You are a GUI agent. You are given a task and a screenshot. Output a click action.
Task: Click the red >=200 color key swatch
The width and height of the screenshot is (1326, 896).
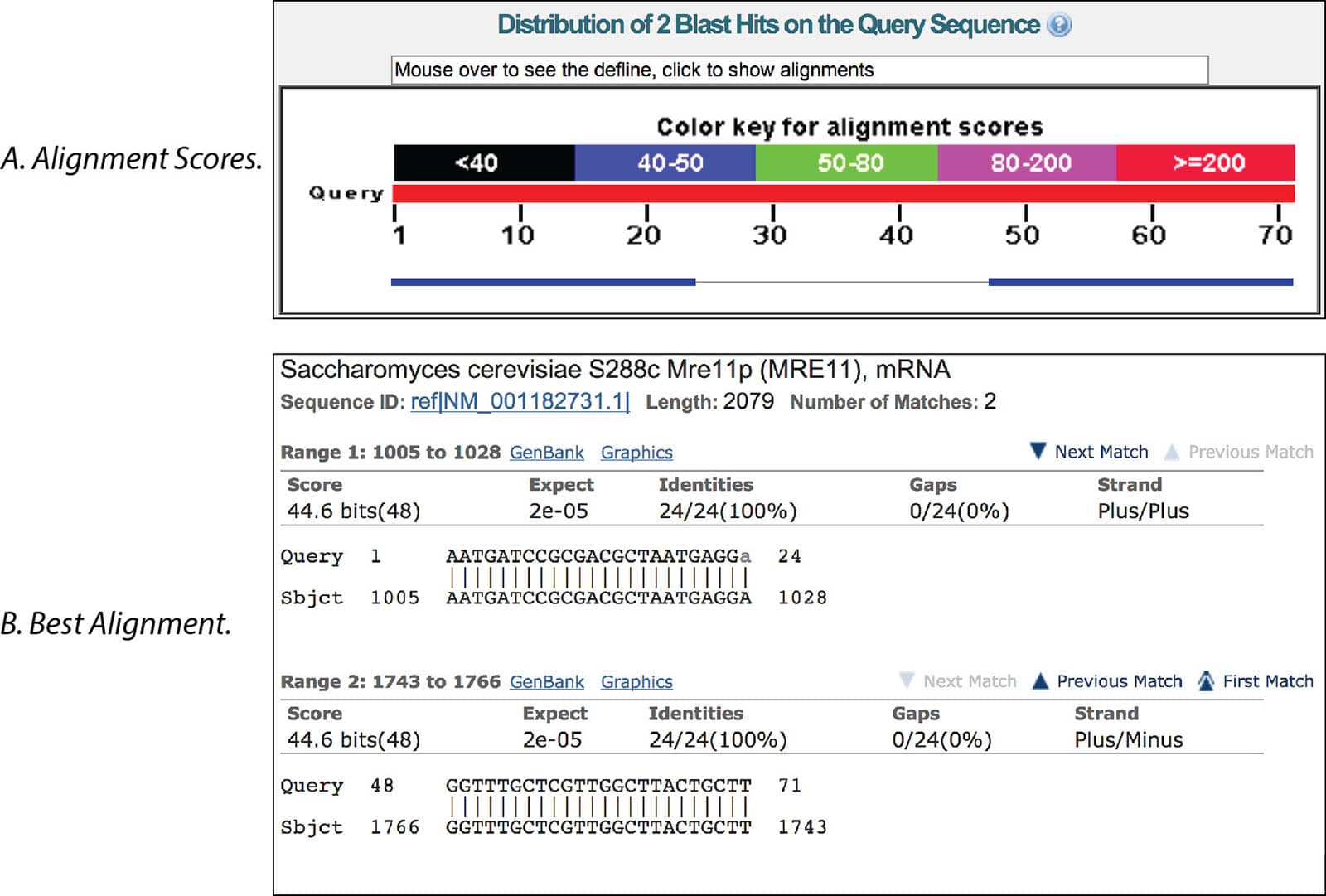pos(1205,162)
